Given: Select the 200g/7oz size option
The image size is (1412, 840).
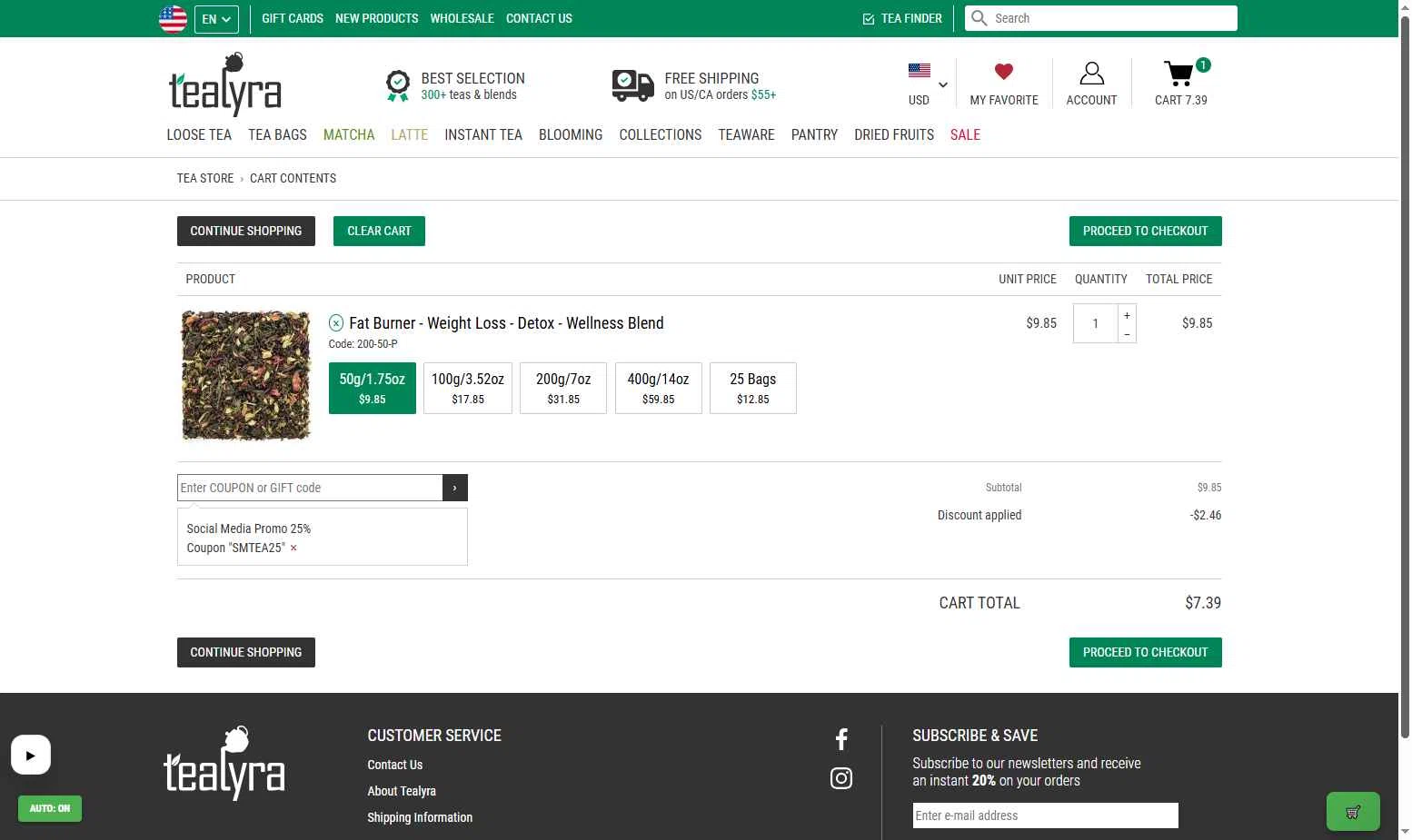Looking at the screenshot, I should (x=563, y=388).
